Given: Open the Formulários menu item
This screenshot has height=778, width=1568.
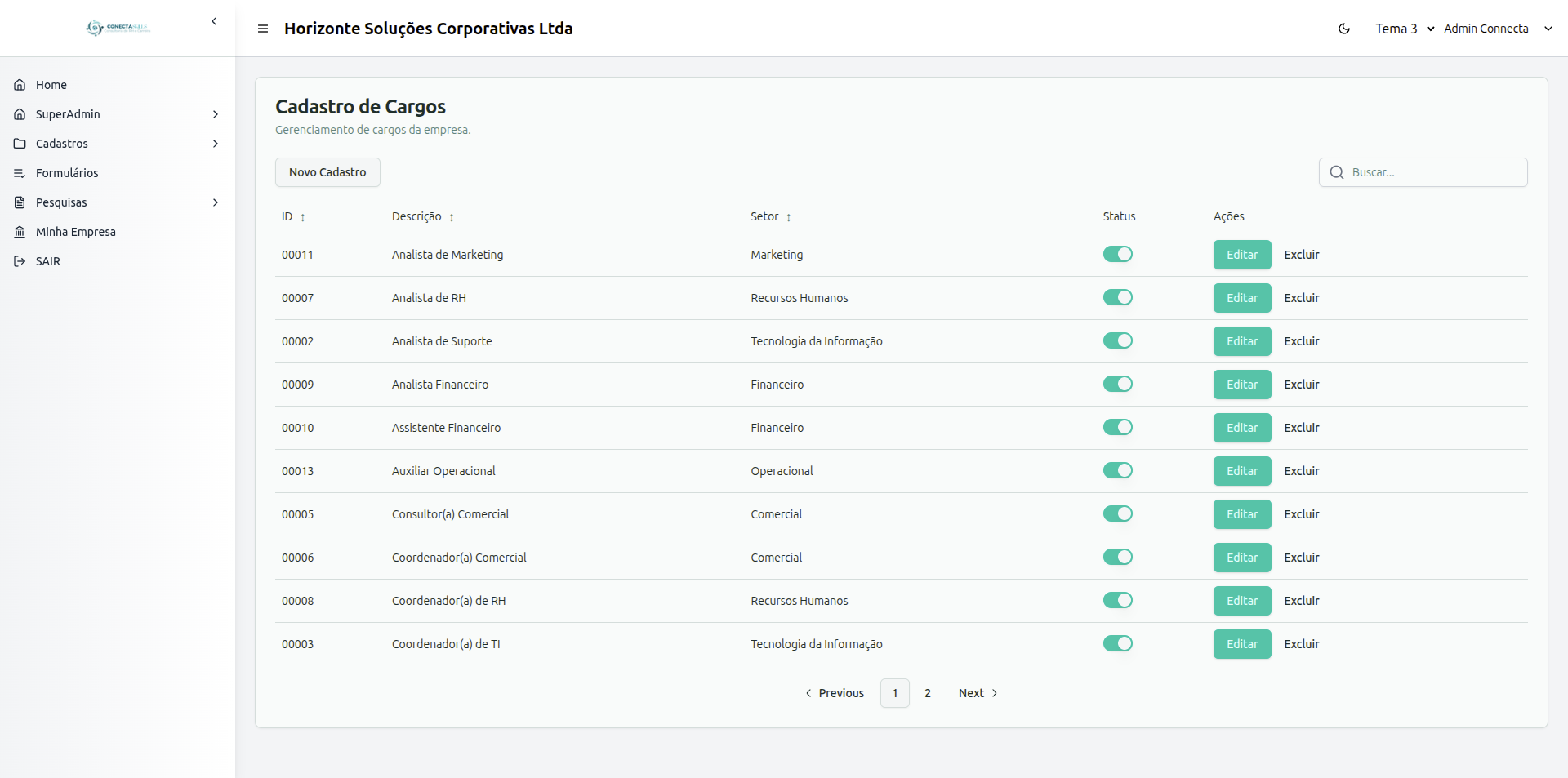Looking at the screenshot, I should (118, 173).
